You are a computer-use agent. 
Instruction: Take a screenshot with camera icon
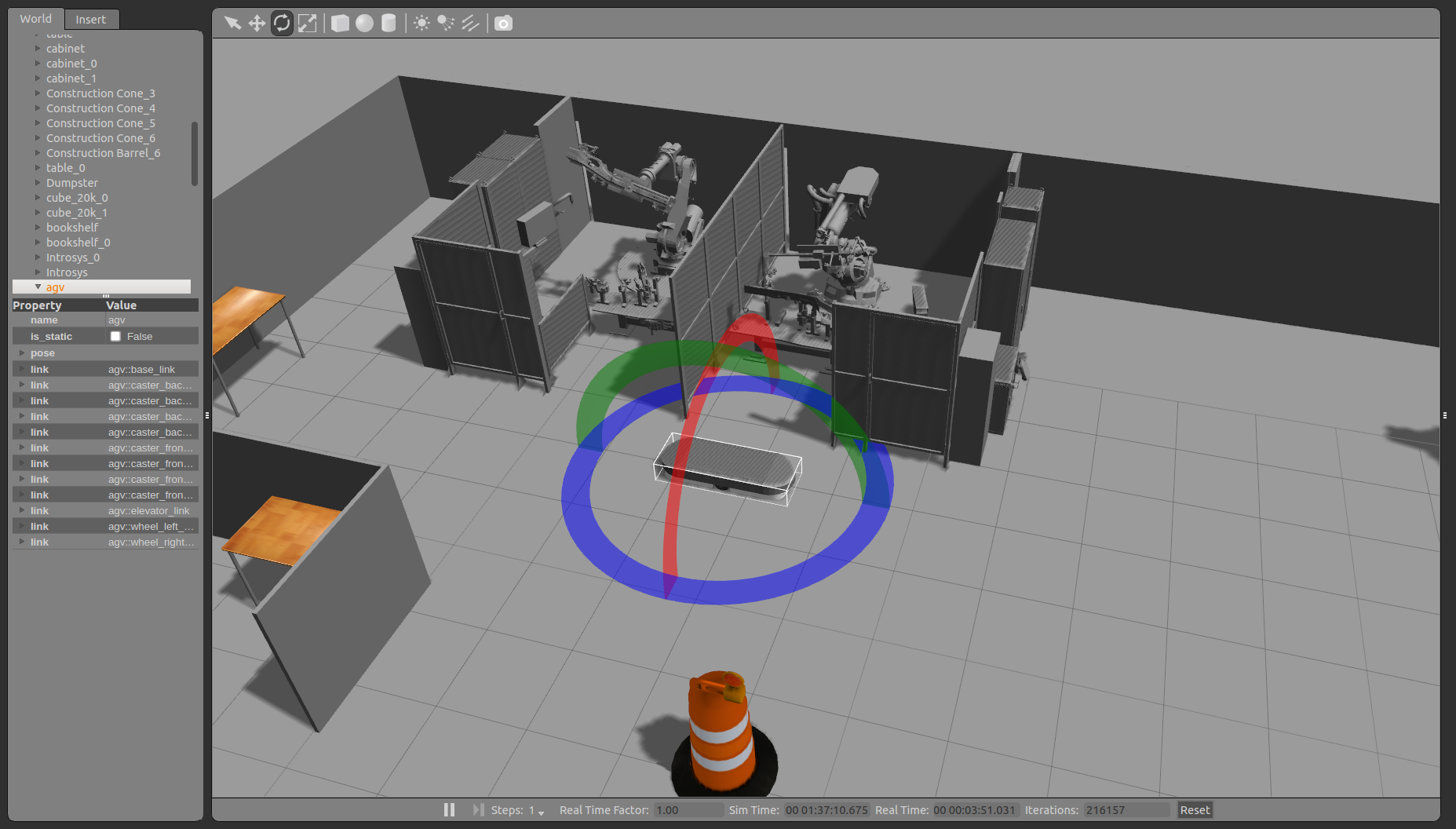(x=503, y=23)
